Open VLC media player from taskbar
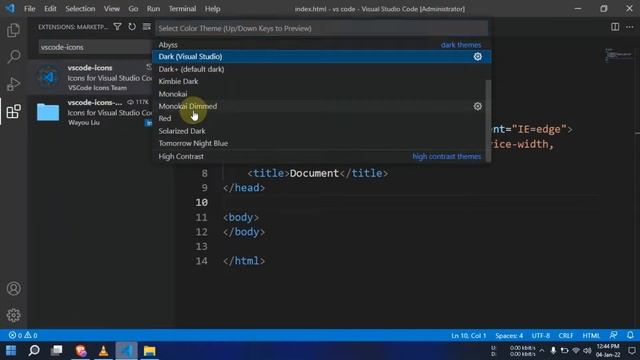640x360 pixels. point(103,351)
